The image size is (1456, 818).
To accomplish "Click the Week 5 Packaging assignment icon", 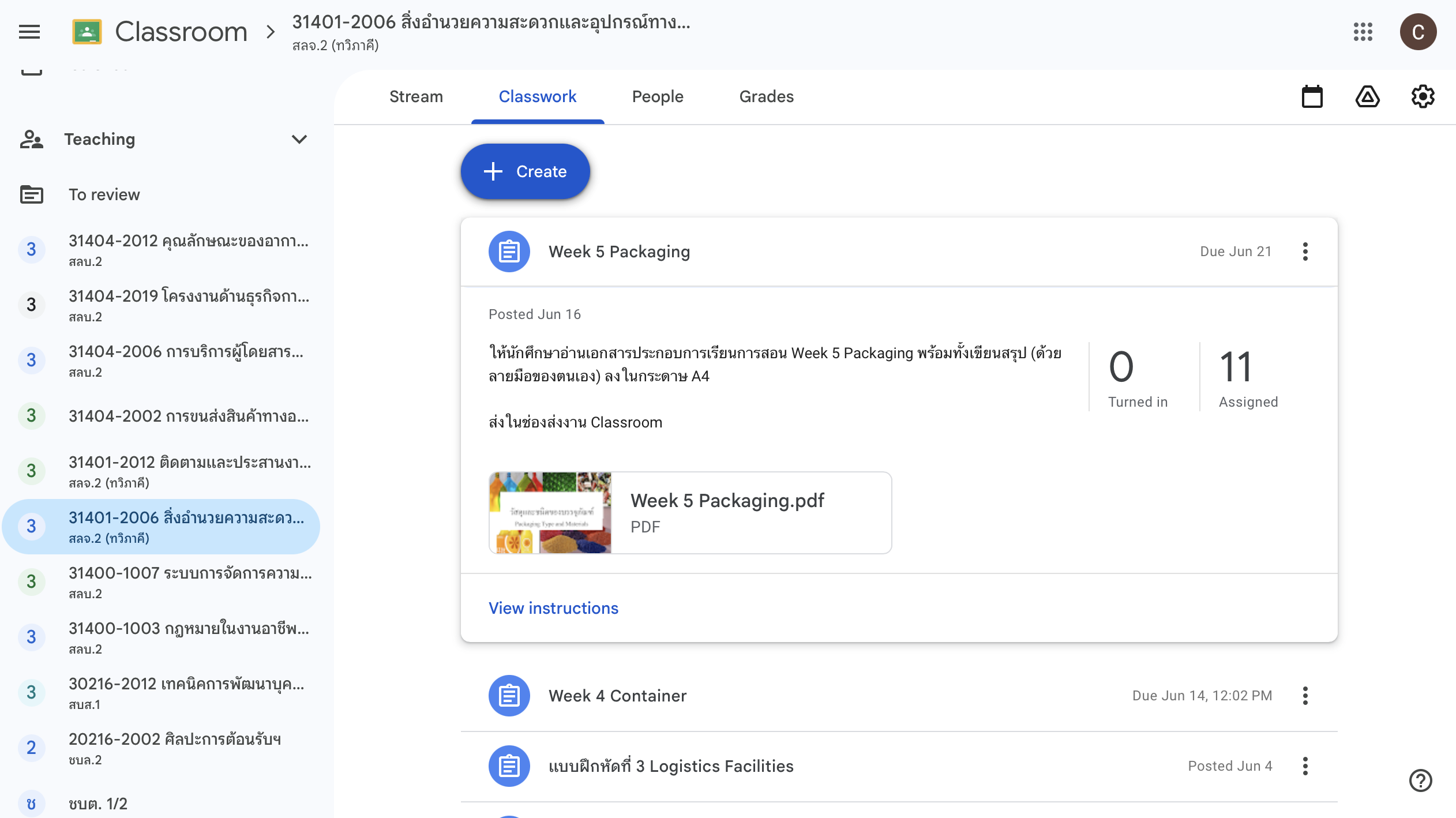I will (509, 252).
